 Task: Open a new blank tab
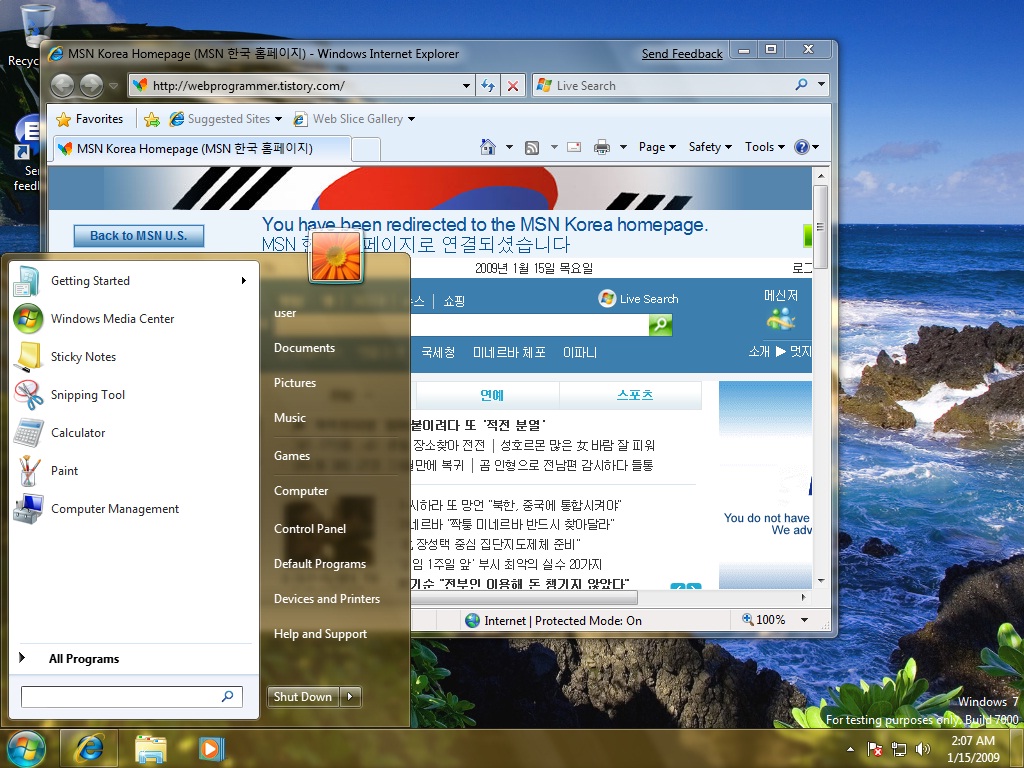click(x=366, y=149)
